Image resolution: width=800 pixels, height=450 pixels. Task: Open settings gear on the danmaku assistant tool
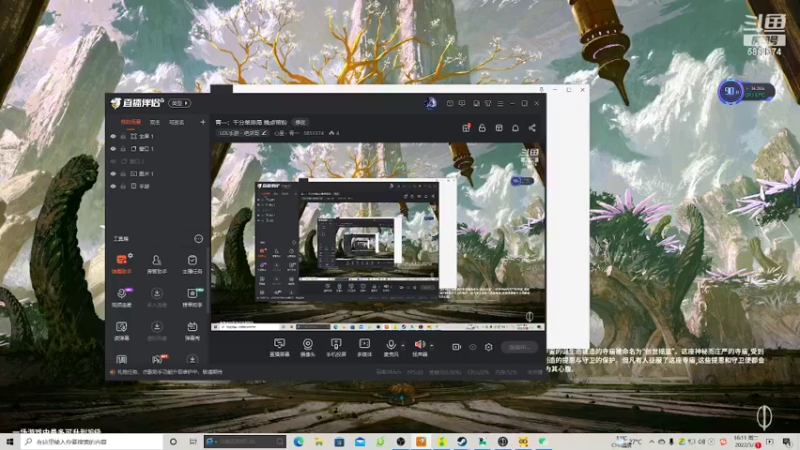tap(131, 255)
